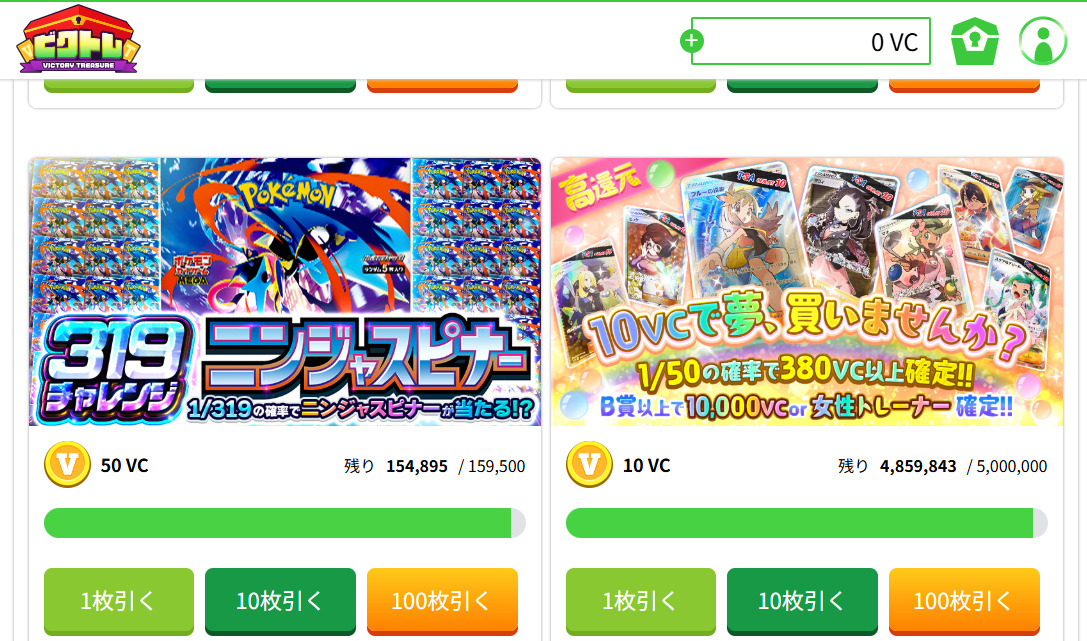Open the 10VC female trainer gacha banner
1087x641 pixels.
coord(807,292)
